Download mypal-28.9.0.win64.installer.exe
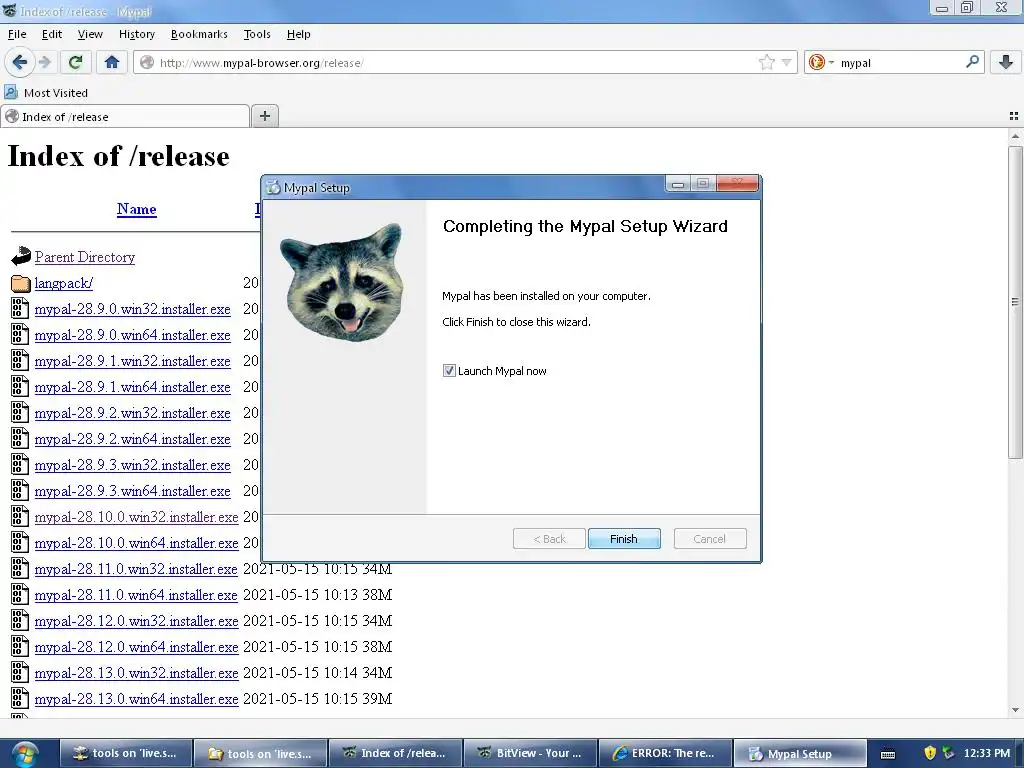 [x=133, y=335]
